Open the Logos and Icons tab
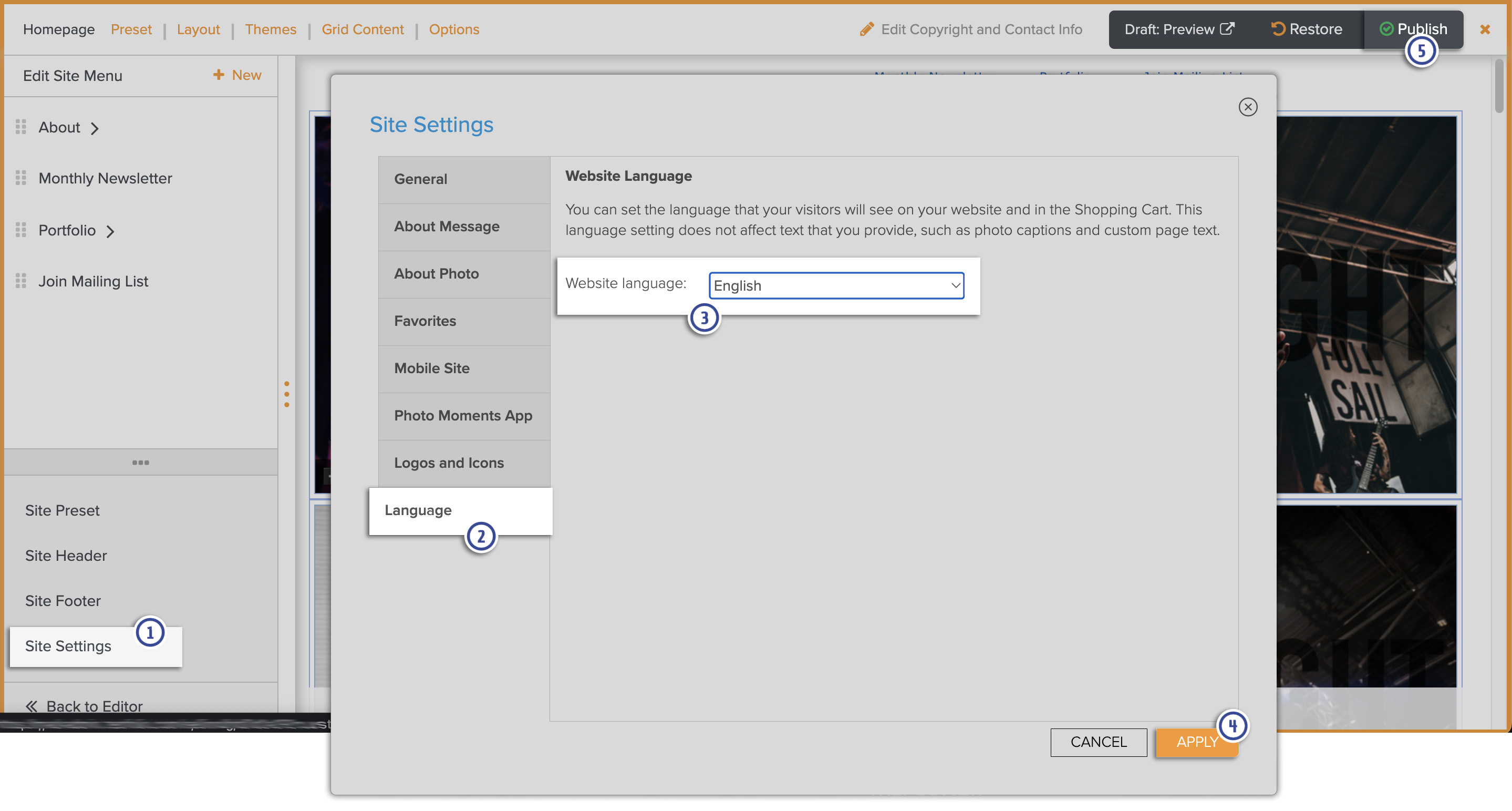 pos(464,464)
